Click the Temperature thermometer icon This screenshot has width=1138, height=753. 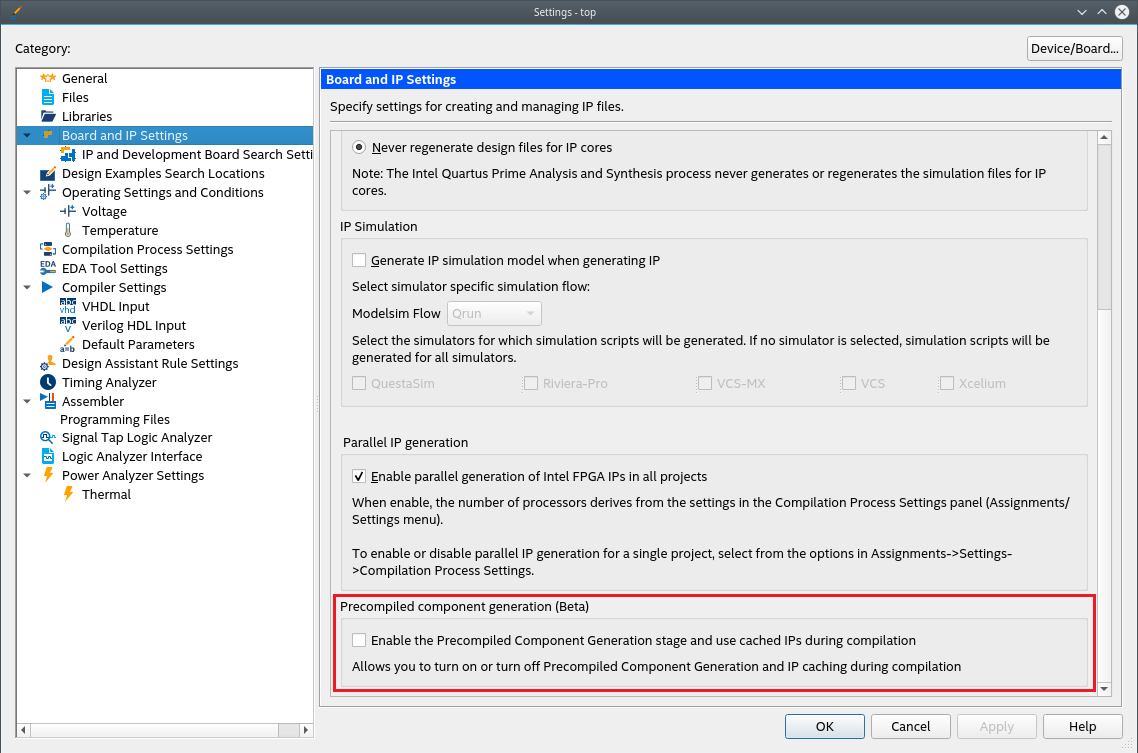pyautogui.click(x=67, y=230)
